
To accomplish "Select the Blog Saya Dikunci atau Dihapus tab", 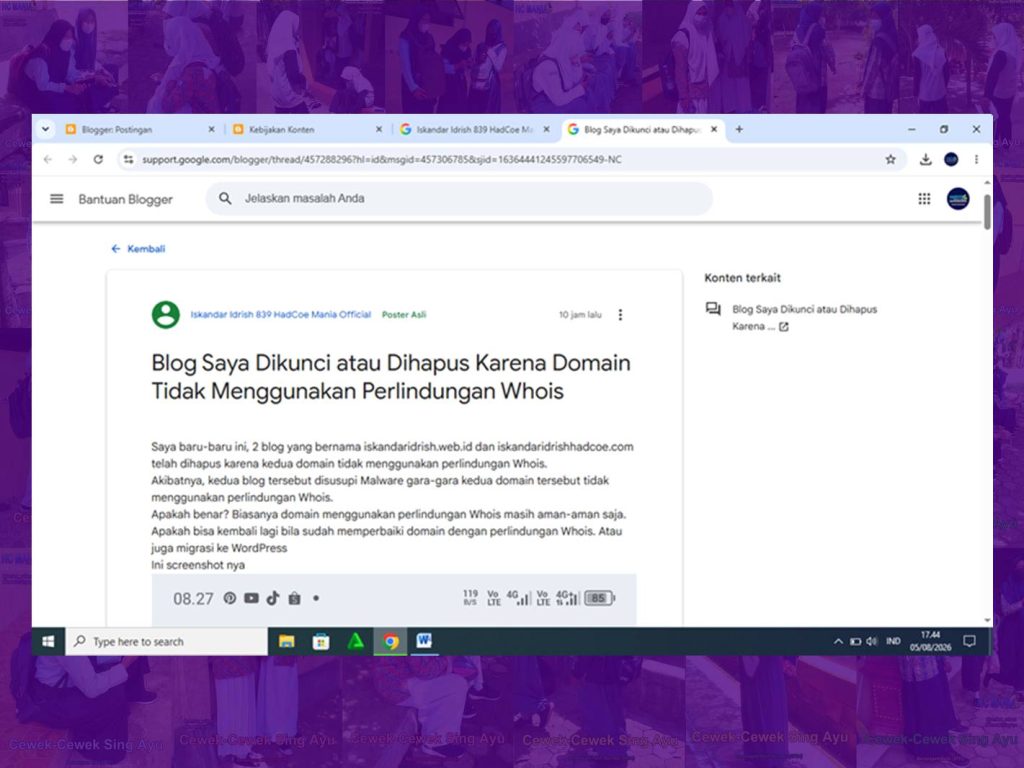I will pyautogui.click(x=643, y=129).
